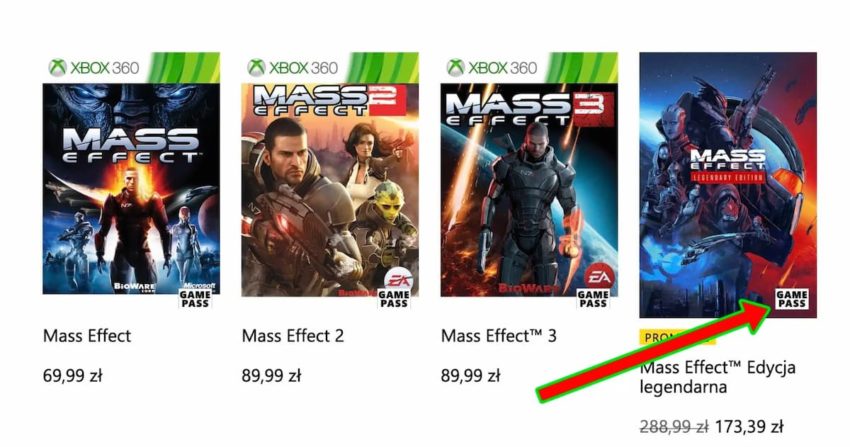Click the 69,99 zł price
Image resolution: width=850 pixels, height=447 pixels.
click(73, 375)
